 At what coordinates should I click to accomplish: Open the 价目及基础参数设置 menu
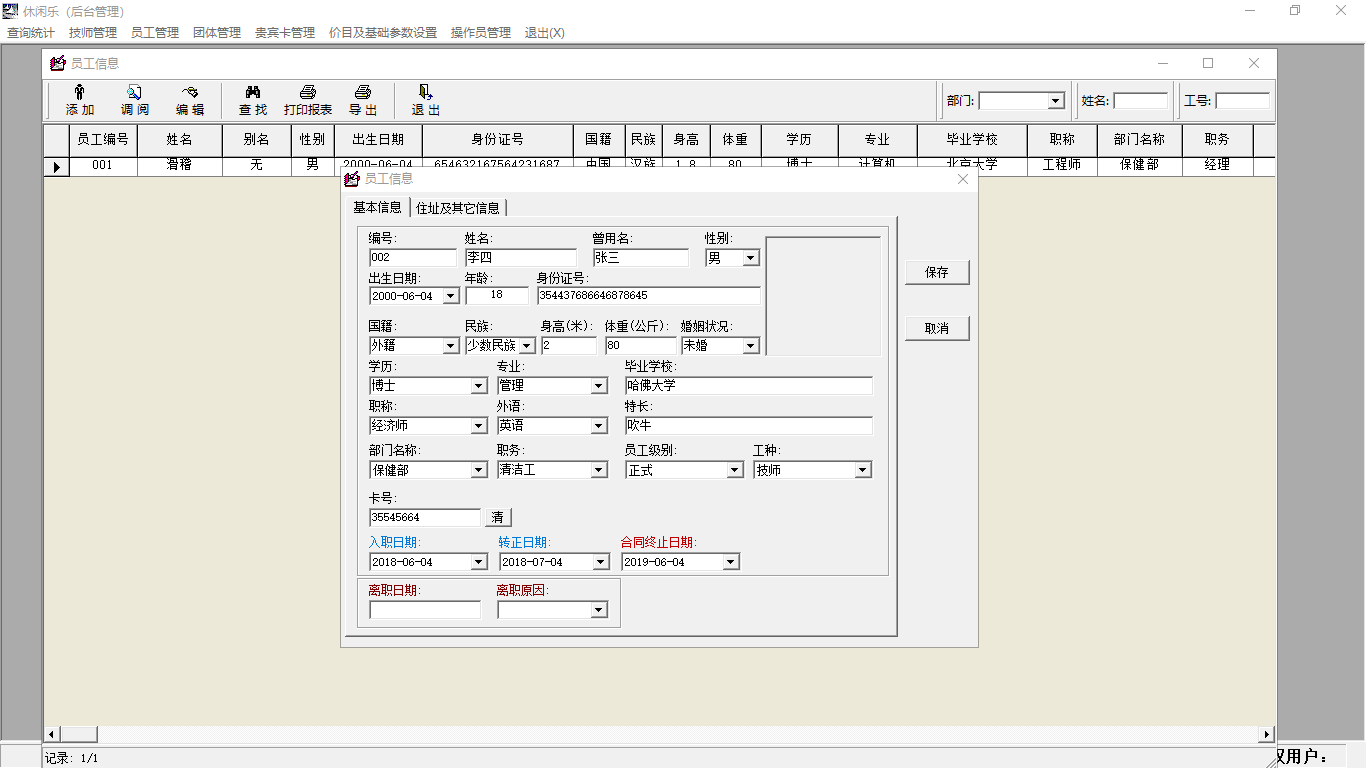tap(383, 32)
